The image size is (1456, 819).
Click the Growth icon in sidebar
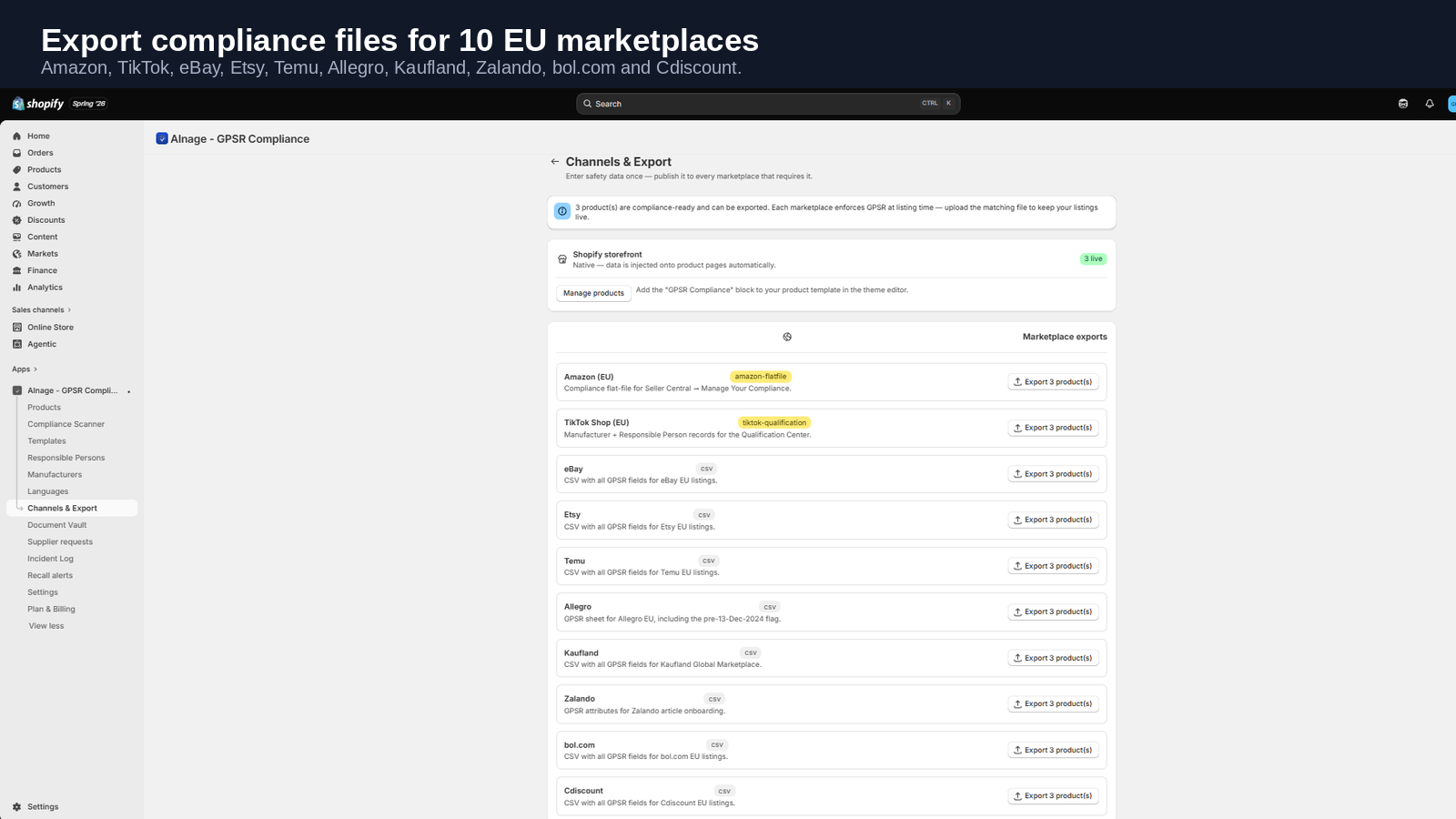(x=16, y=204)
